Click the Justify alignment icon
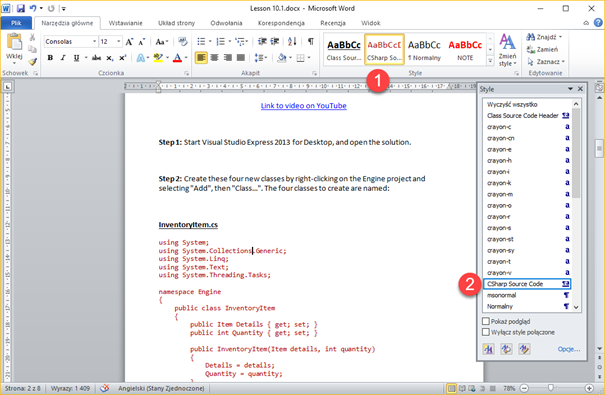The height and width of the screenshot is (395, 605). click(241, 57)
